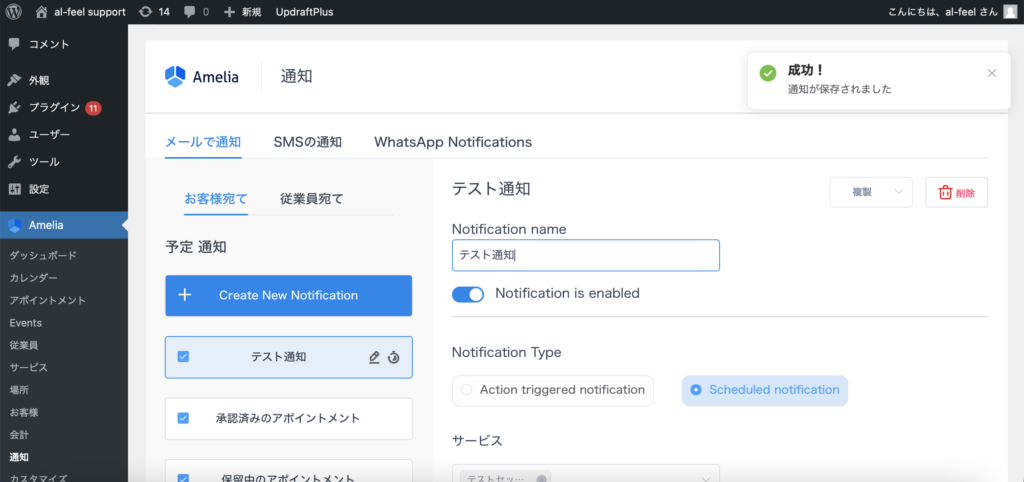The height and width of the screenshot is (482, 1024).
Task: Click the WordPress logo icon
Action: click(13, 12)
